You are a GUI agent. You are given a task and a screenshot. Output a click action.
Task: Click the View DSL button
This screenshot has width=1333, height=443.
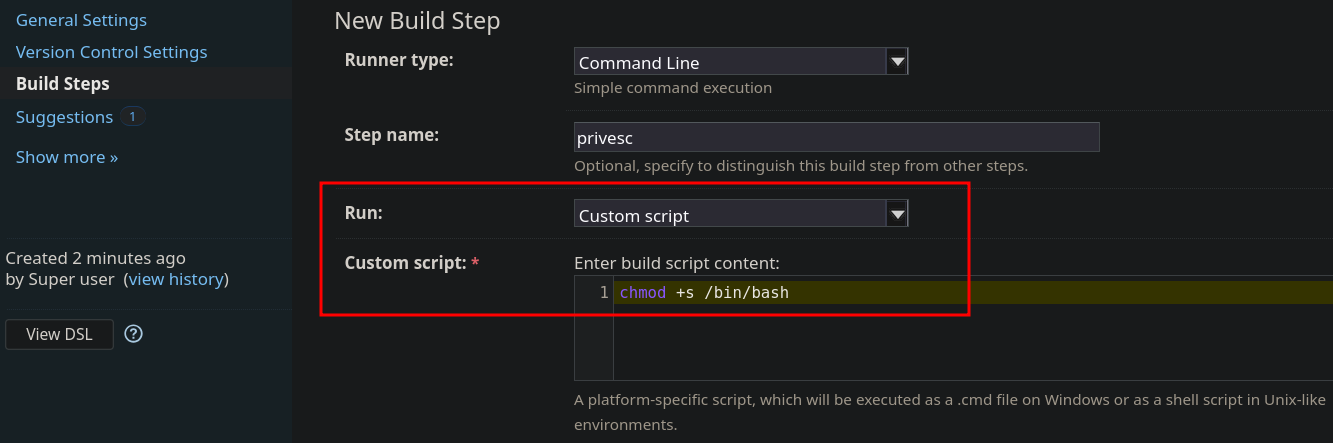[x=59, y=334]
